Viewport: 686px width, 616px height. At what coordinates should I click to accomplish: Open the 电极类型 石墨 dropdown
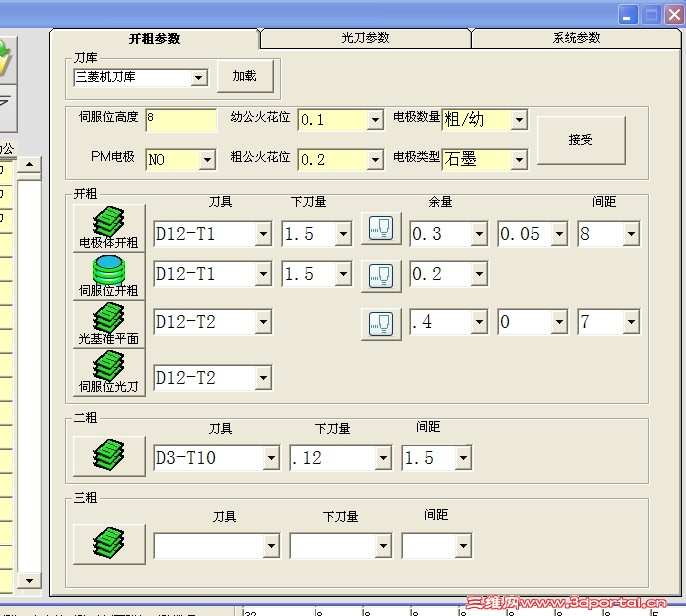519,160
